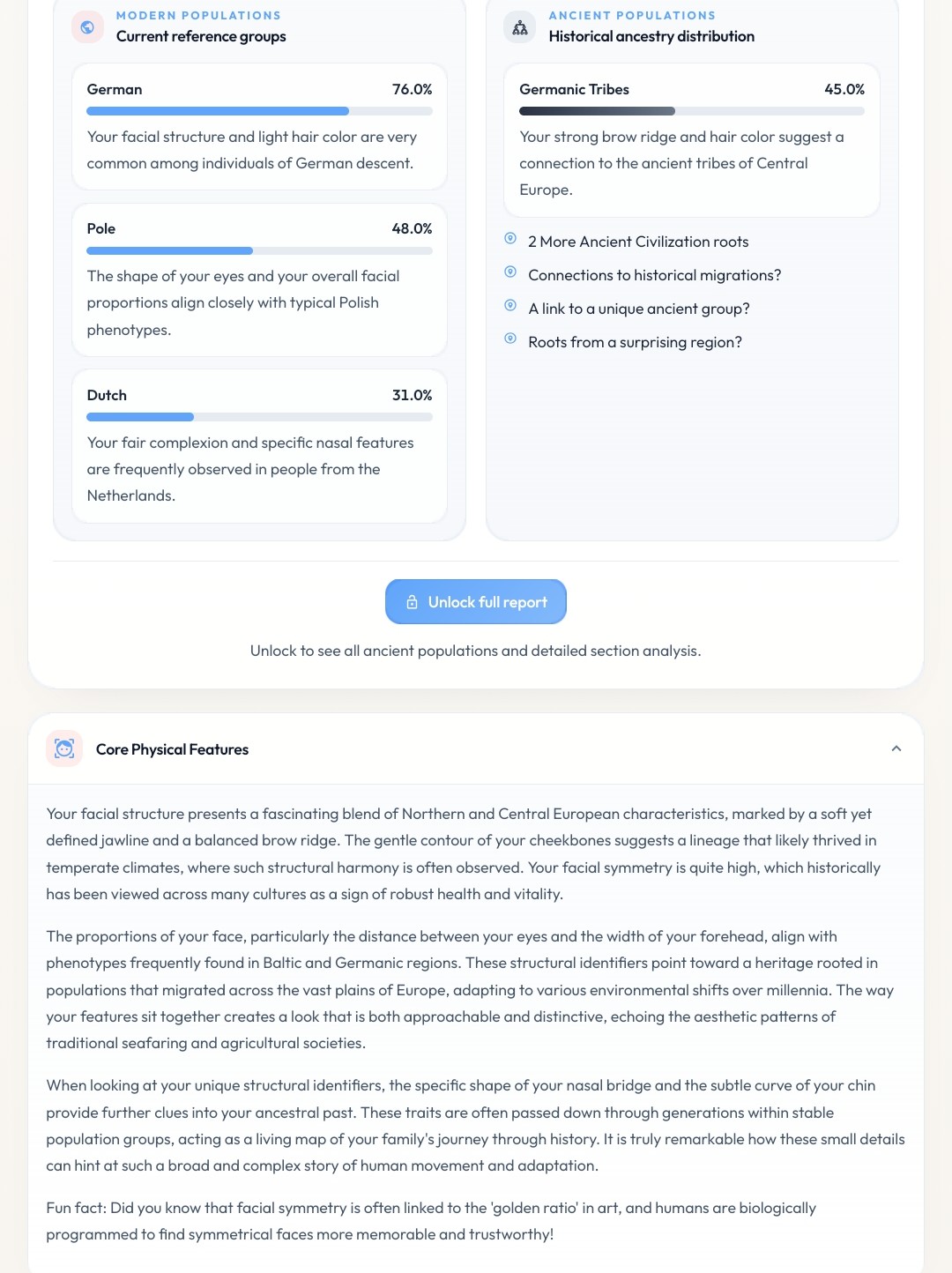This screenshot has height=1273, width=952.
Task: Open the '2 More Ancient Civilization roots' item
Action: tap(638, 242)
